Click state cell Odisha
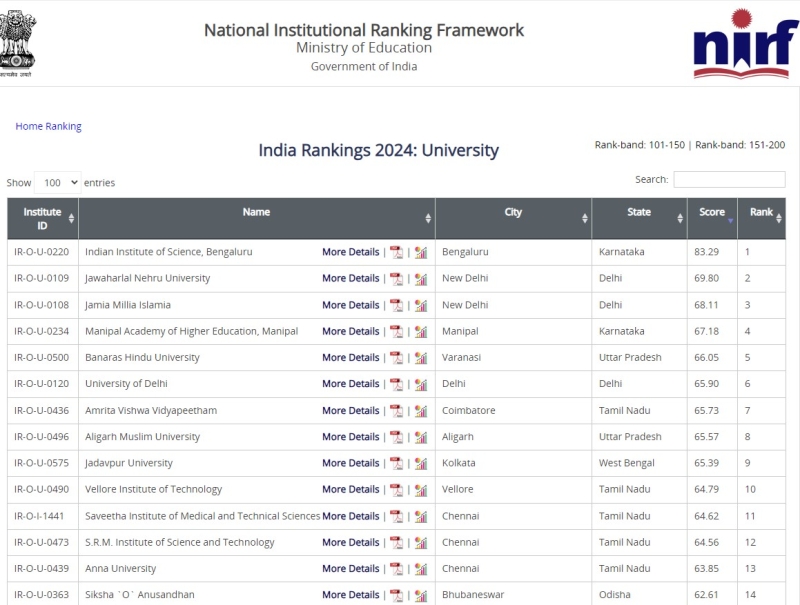Viewport: 800px width, 605px height. (x=615, y=595)
